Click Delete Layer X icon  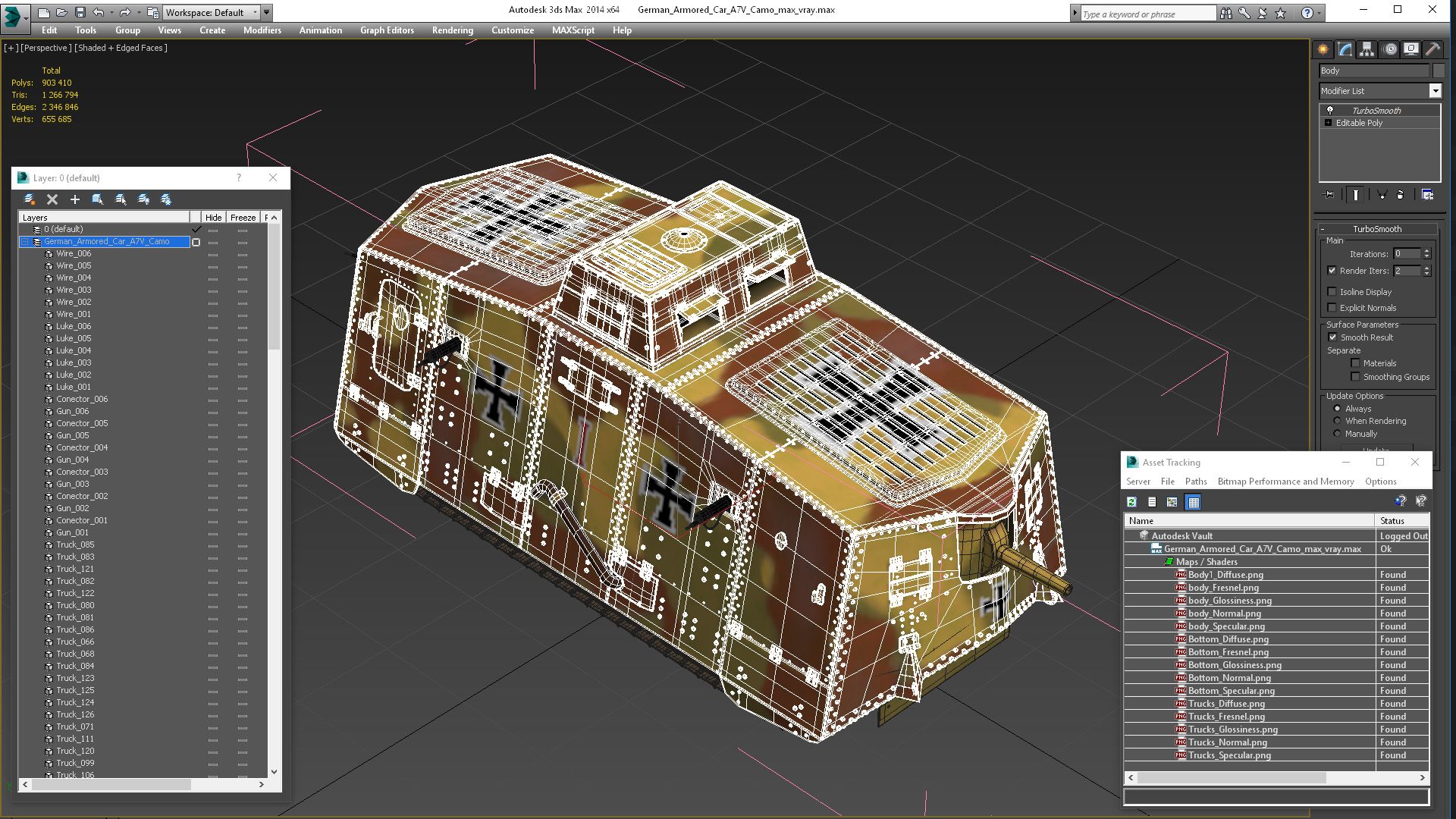pyautogui.click(x=52, y=199)
